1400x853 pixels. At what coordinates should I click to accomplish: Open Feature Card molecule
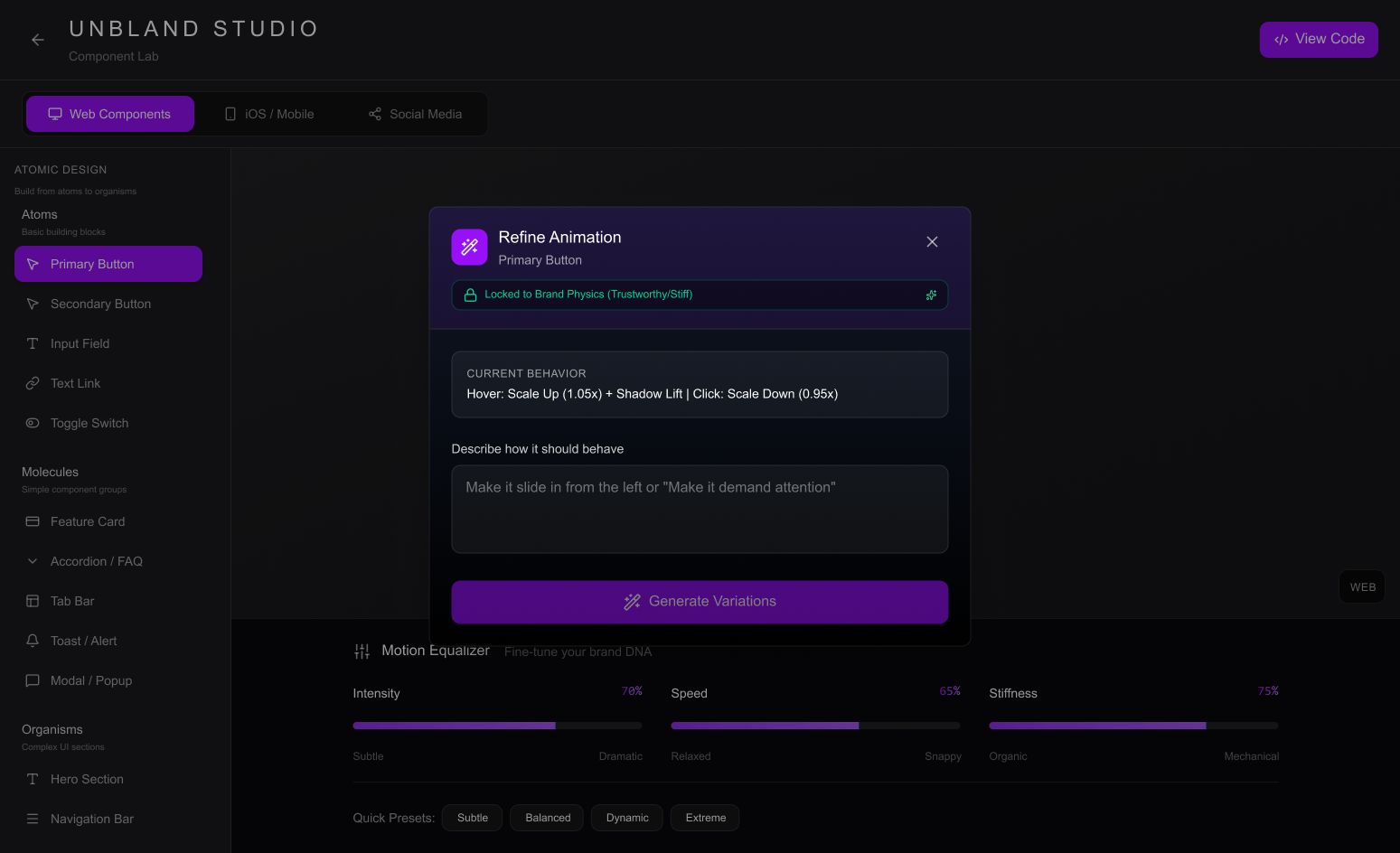108,521
